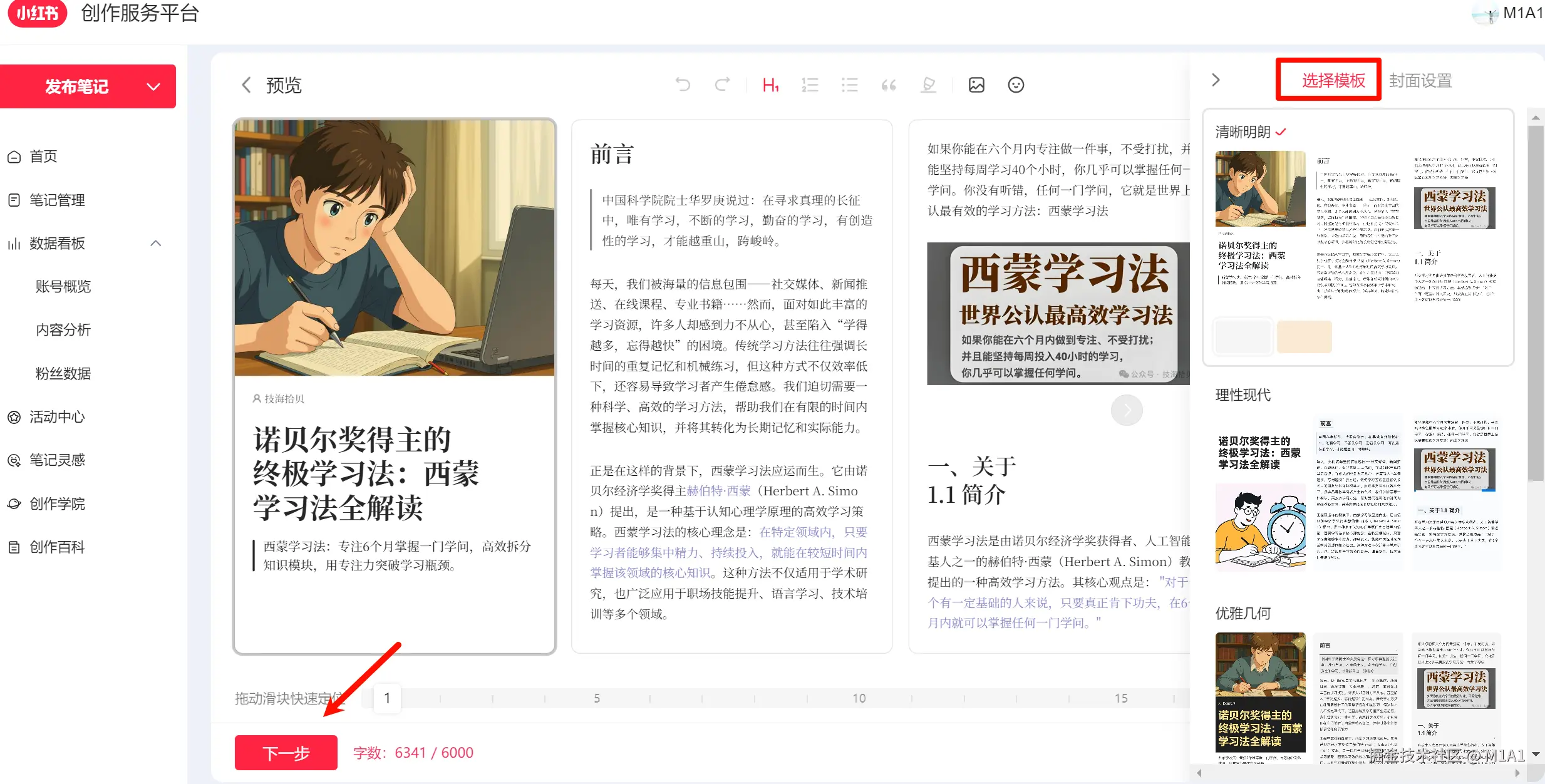This screenshot has height=784, width=1545.
Task: Open the emoji picker
Action: coord(1016,85)
